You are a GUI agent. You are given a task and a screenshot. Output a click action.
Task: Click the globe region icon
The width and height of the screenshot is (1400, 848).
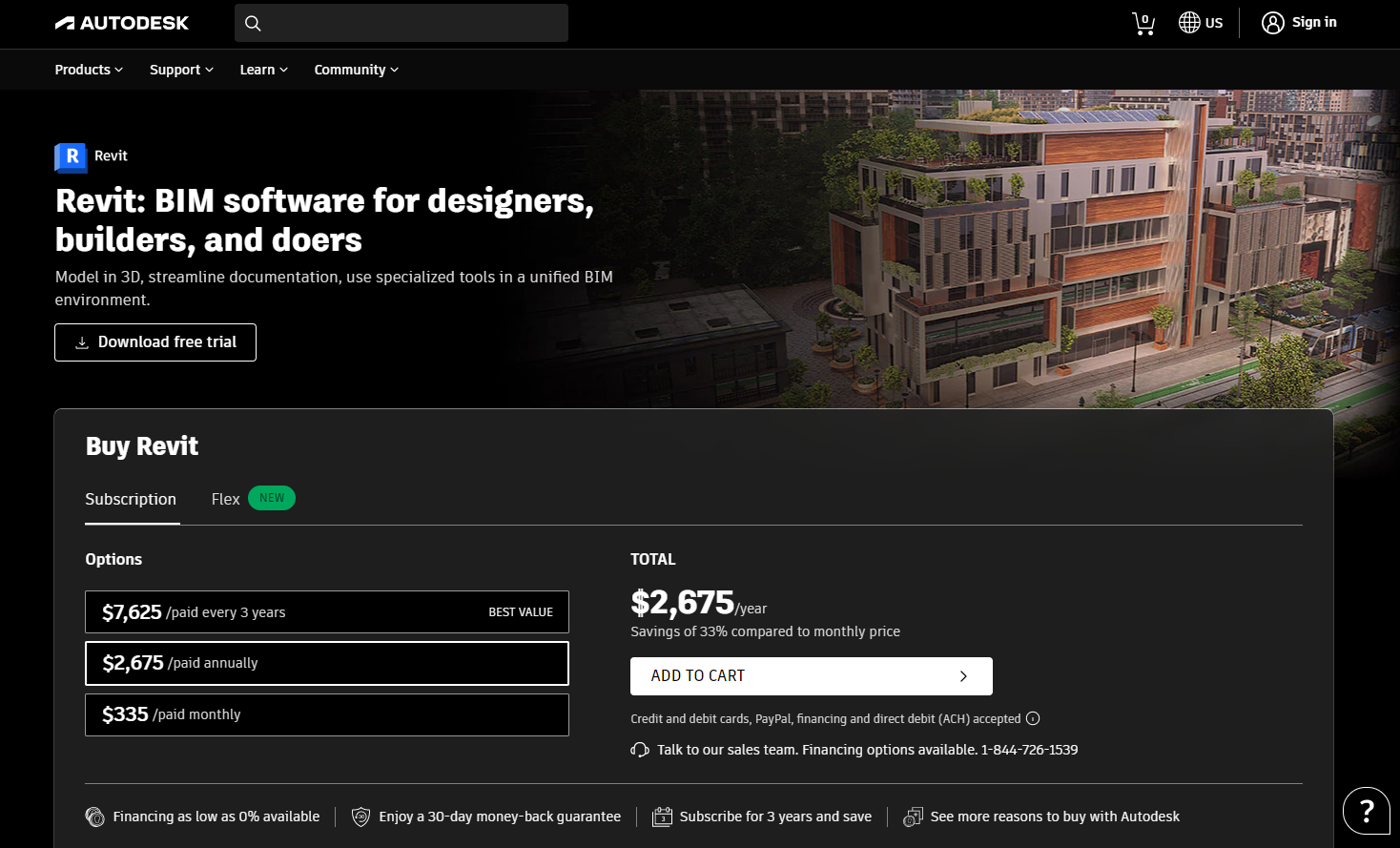coord(1189,23)
